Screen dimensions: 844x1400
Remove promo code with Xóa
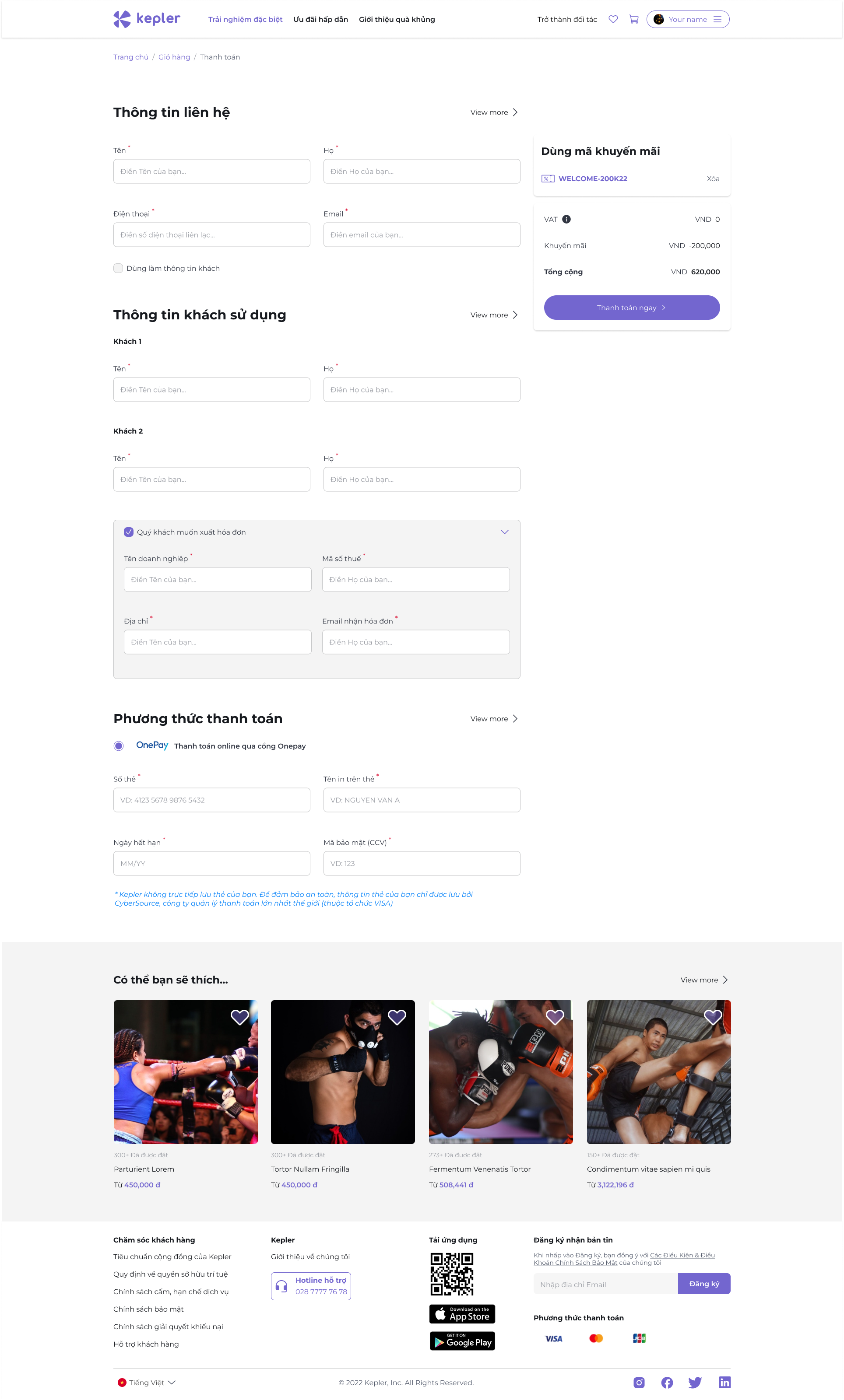coord(713,178)
